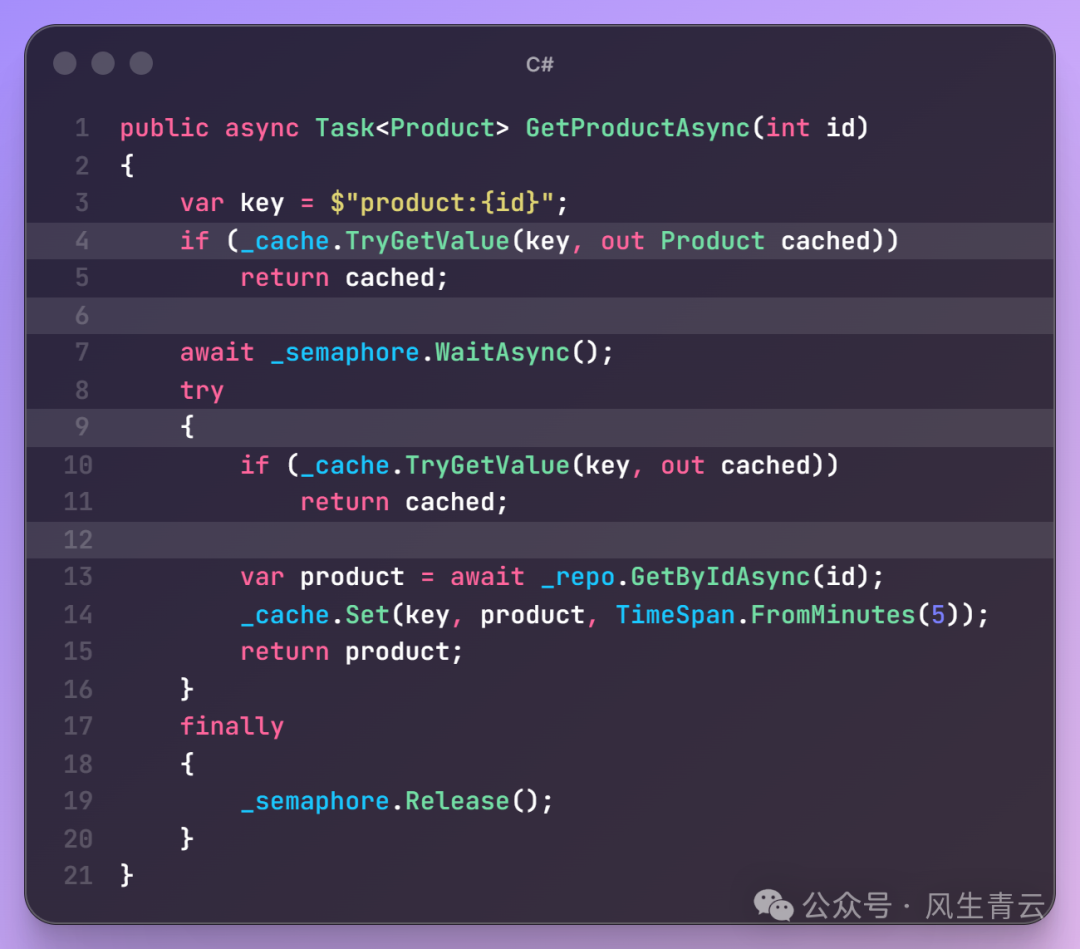The width and height of the screenshot is (1080, 949).
Task: Click the 'out' keyword on line 10
Action: click(683, 466)
